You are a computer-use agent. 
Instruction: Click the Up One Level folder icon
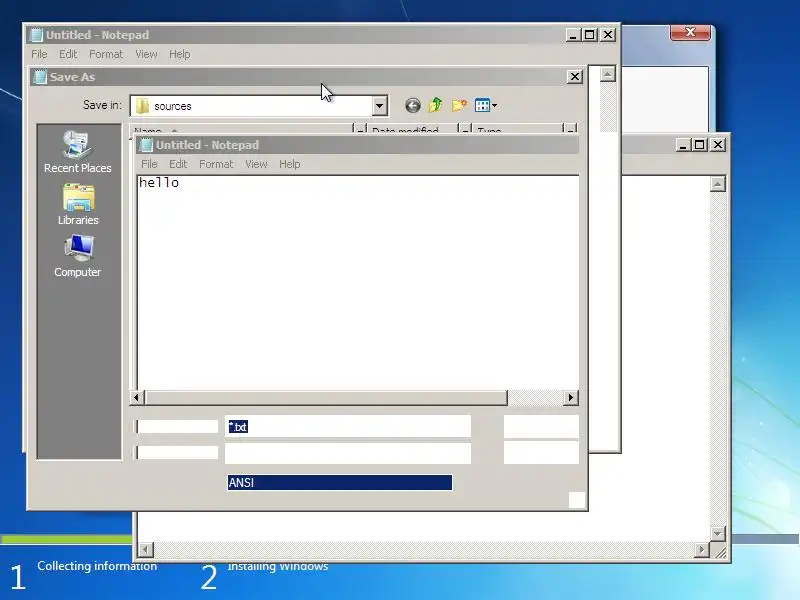[x=436, y=105]
